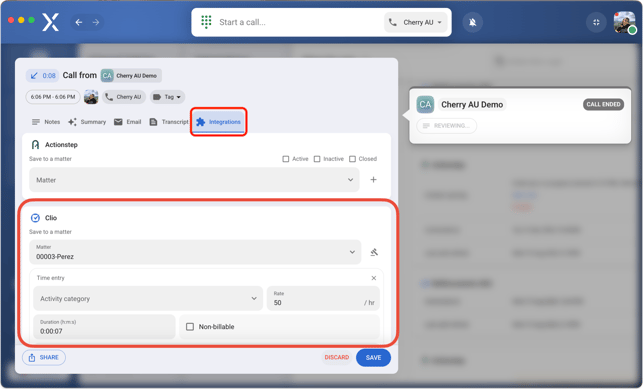The image size is (644, 389).
Task: Click the CA avatar in call ended card
Action: pos(425,105)
